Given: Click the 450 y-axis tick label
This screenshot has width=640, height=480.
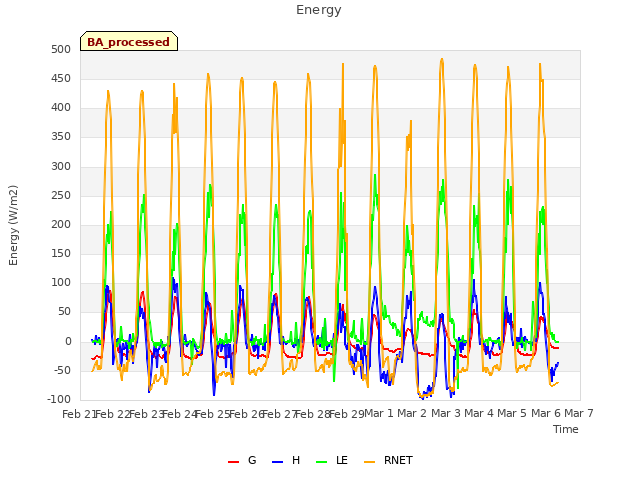Looking at the screenshot, I should click(x=61, y=78).
